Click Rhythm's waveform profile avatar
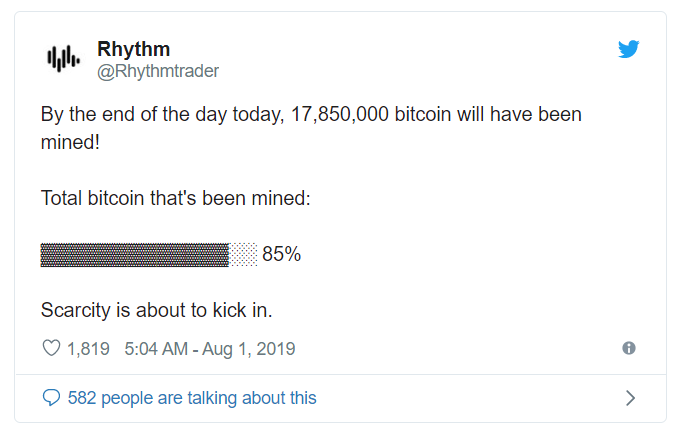The height and width of the screenshot is (437, 686). (x=63, y=59)
